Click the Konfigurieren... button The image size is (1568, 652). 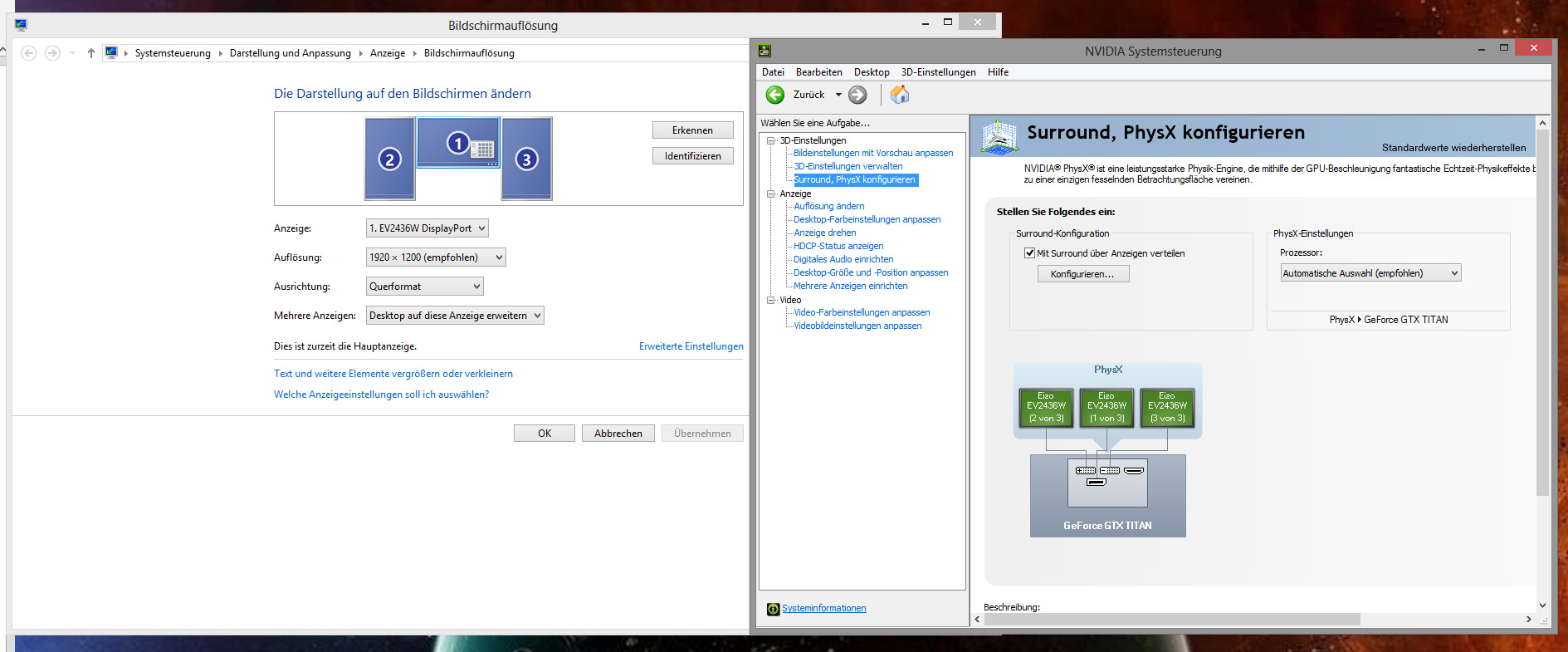pyautogui.click(x=1083, y=274)
